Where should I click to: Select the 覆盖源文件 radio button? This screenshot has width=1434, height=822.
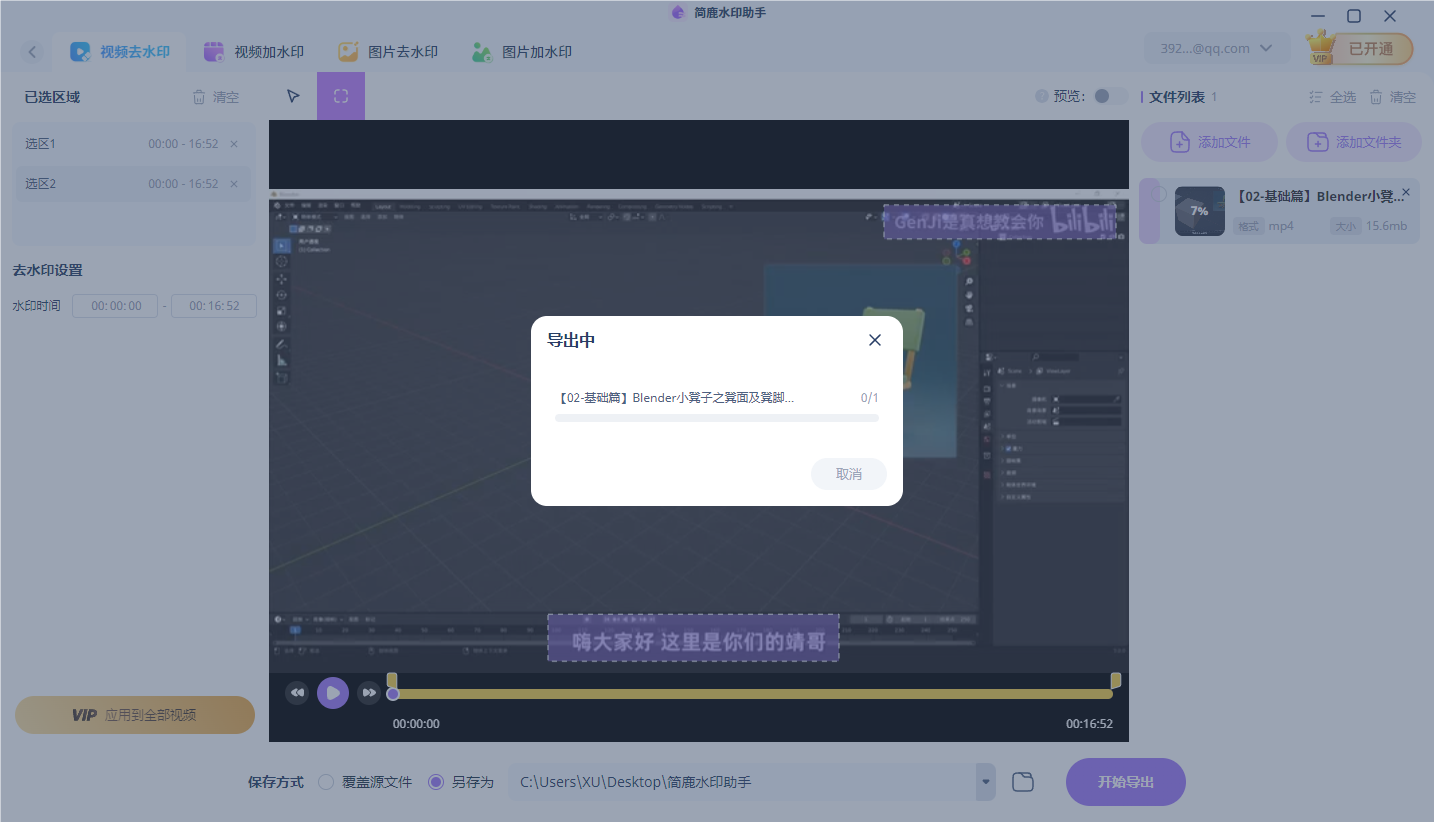pyautogui.click(x=326, y=782)
